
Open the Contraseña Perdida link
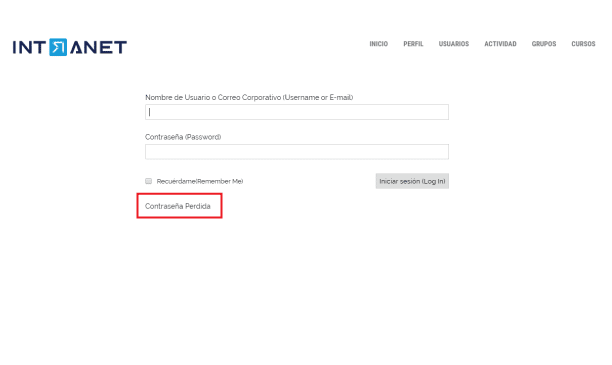point(178,206)
